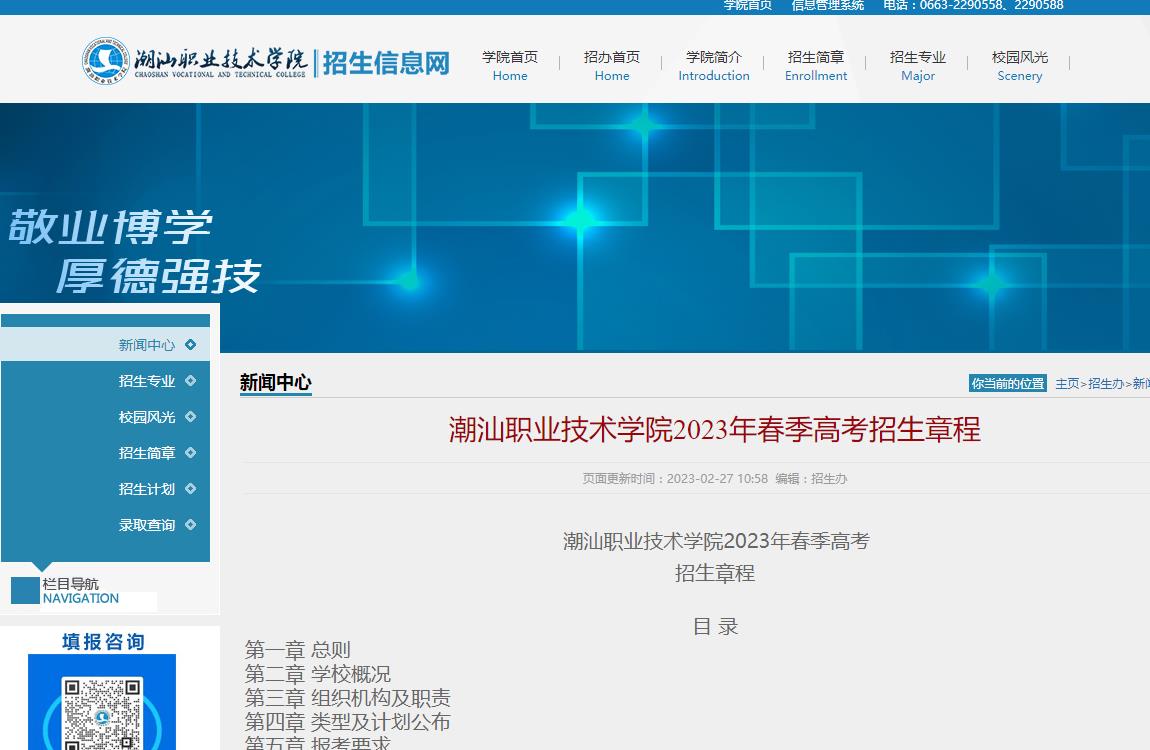
Task: Open 校园风光 Scenery menu item
Action: [x=1019, y=65]
